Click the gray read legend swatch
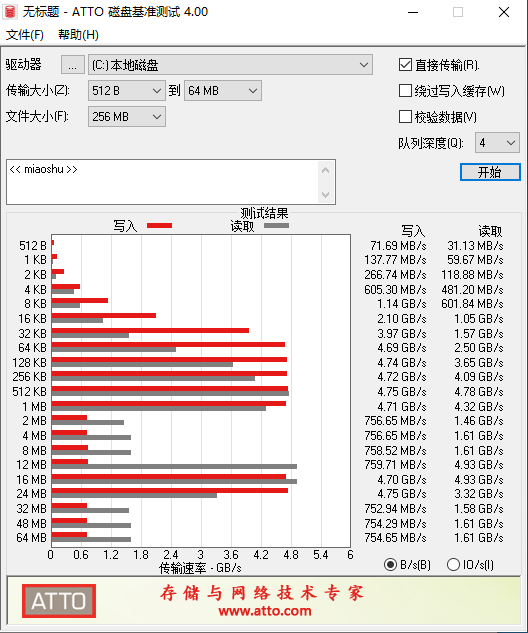This screenshot has width=528, height=633. coord(277,226)
